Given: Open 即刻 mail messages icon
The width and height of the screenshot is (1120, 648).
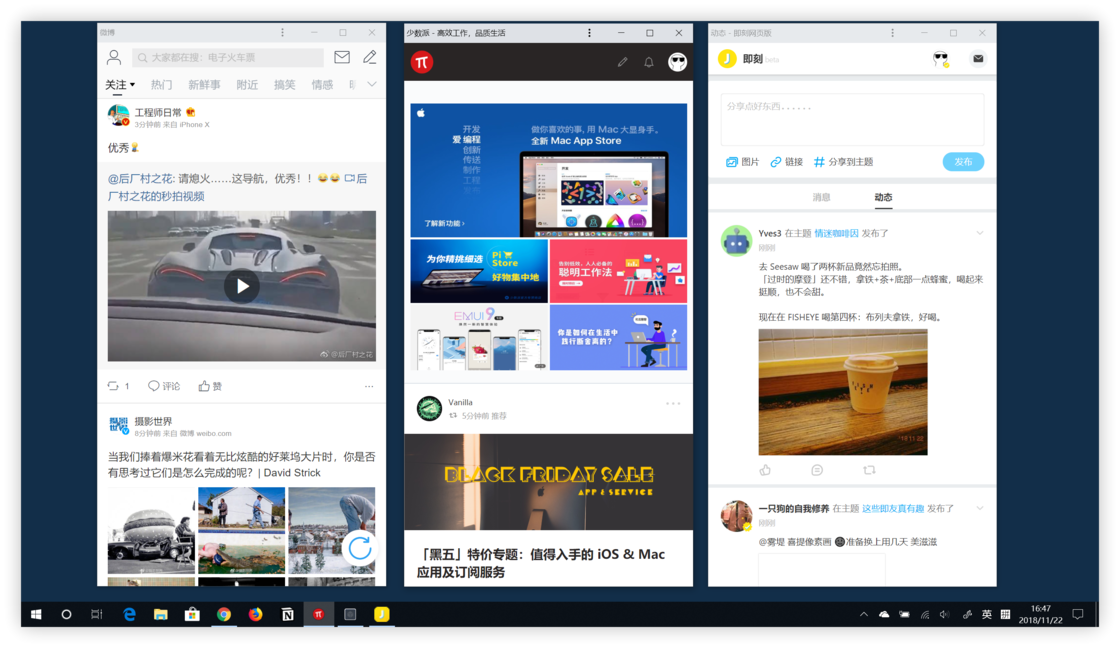Looking at the screenshot, I should coord(978,59).
